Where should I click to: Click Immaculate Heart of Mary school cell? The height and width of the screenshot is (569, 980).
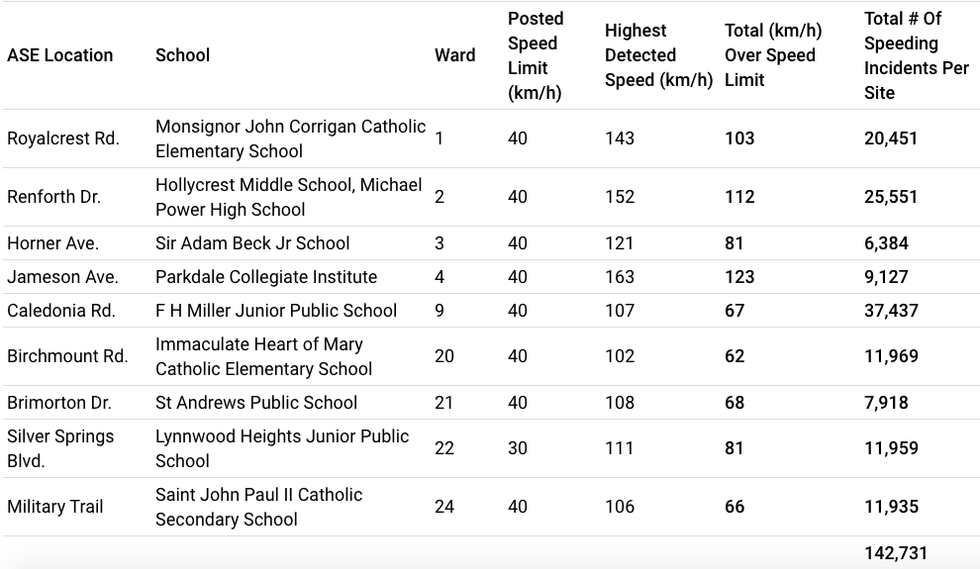coord(263,356)
